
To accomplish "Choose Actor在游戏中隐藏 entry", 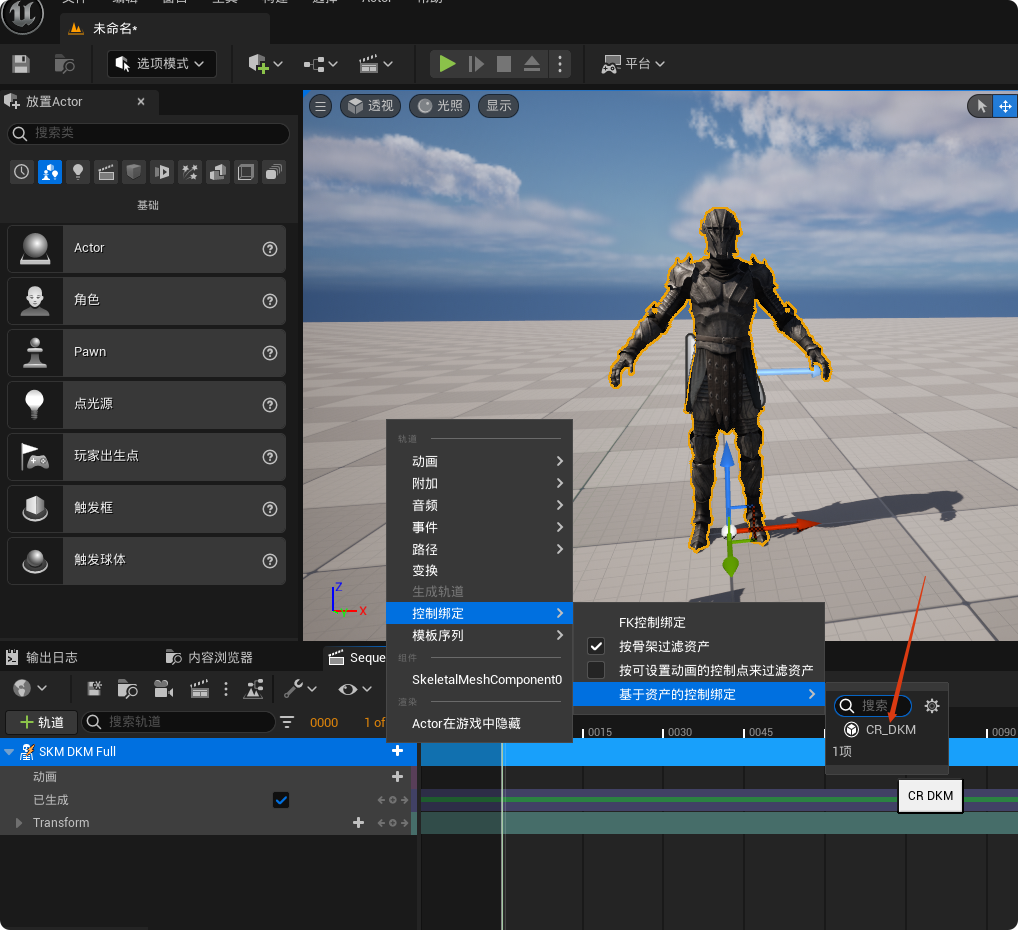I will pos(479,723).
